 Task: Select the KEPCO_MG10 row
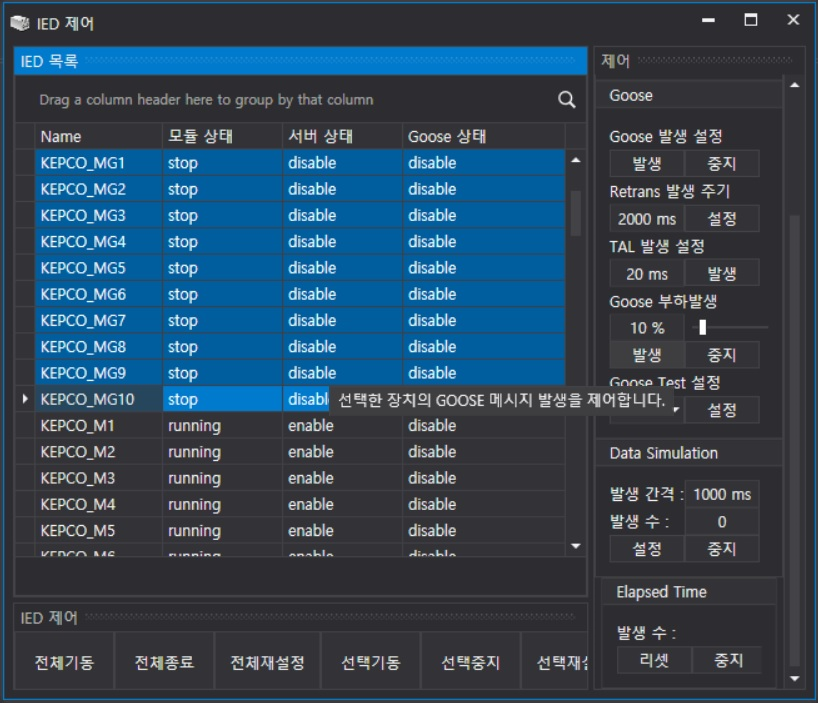tap(300, 399)
